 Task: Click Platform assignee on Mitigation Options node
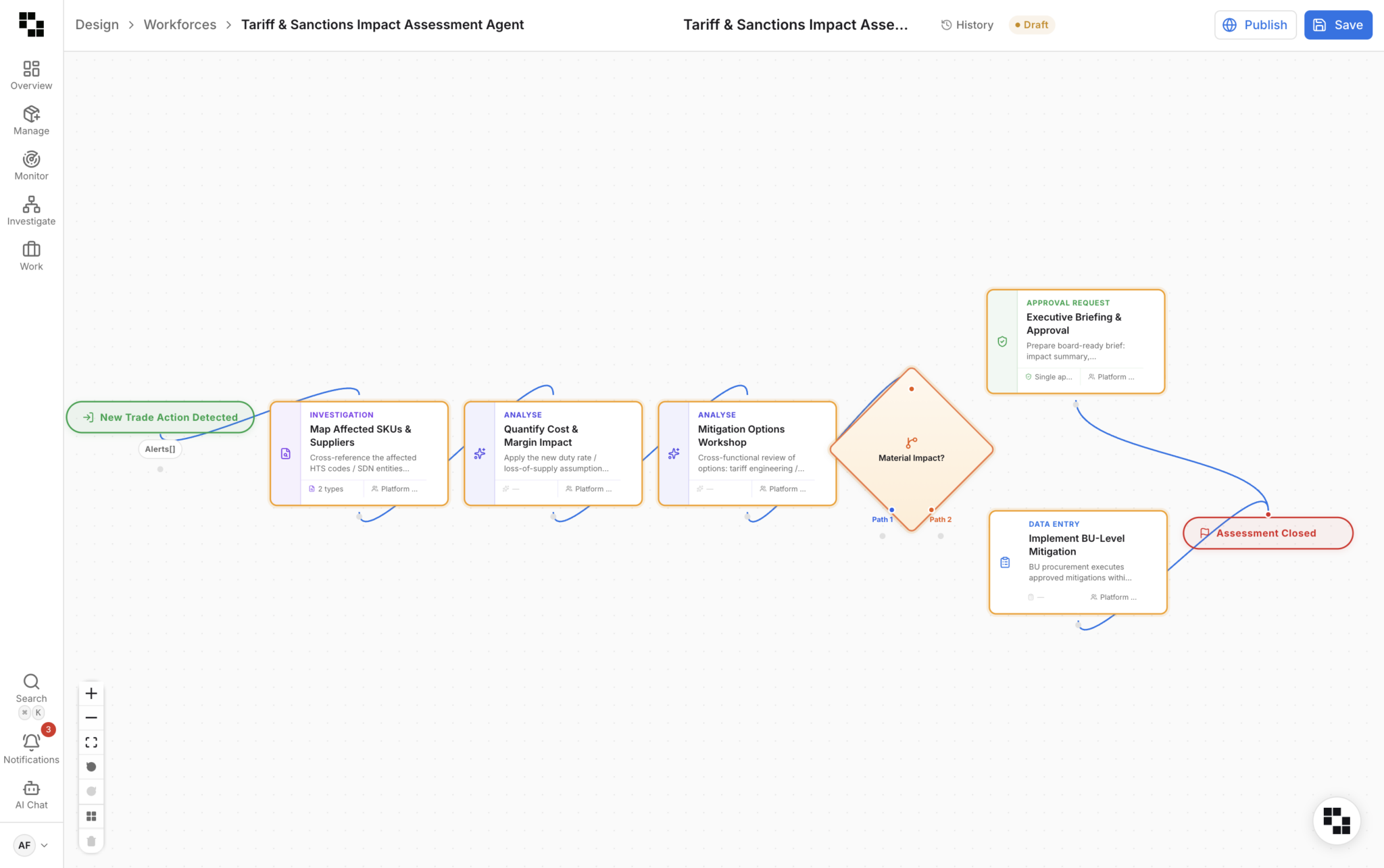(783, 488)
